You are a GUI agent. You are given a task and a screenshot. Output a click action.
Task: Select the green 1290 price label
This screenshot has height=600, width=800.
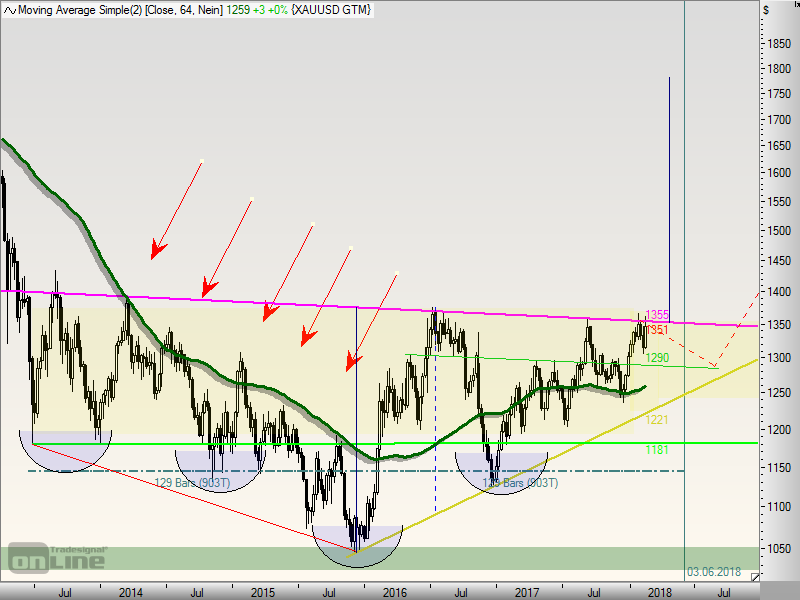pyautogui.click(x=657, y=357)
